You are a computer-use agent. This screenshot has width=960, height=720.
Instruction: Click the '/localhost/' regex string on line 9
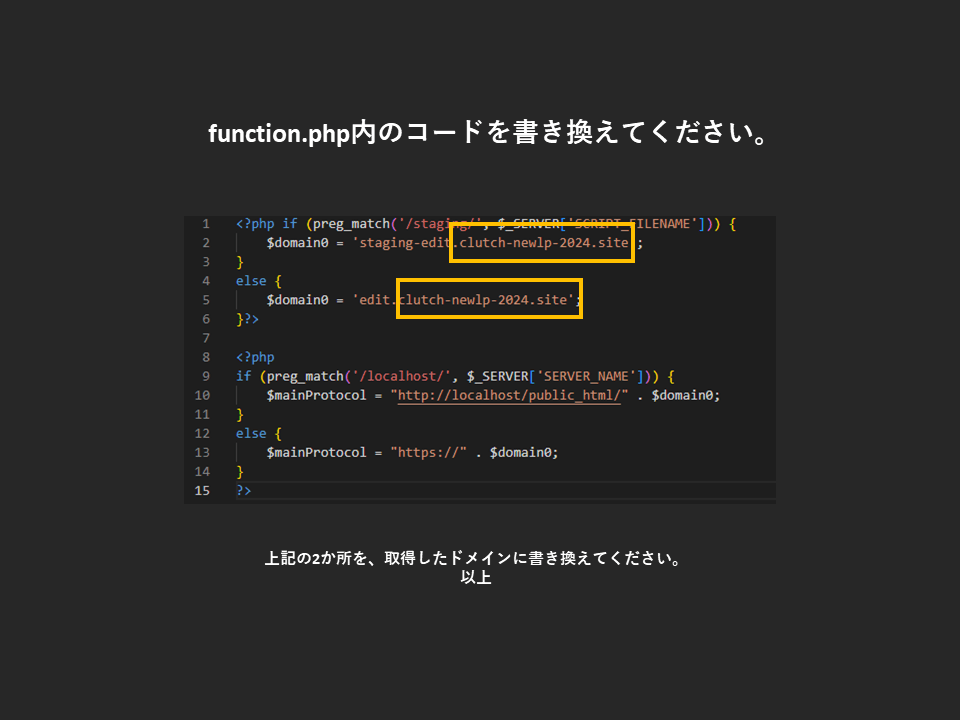click(397, 376)
